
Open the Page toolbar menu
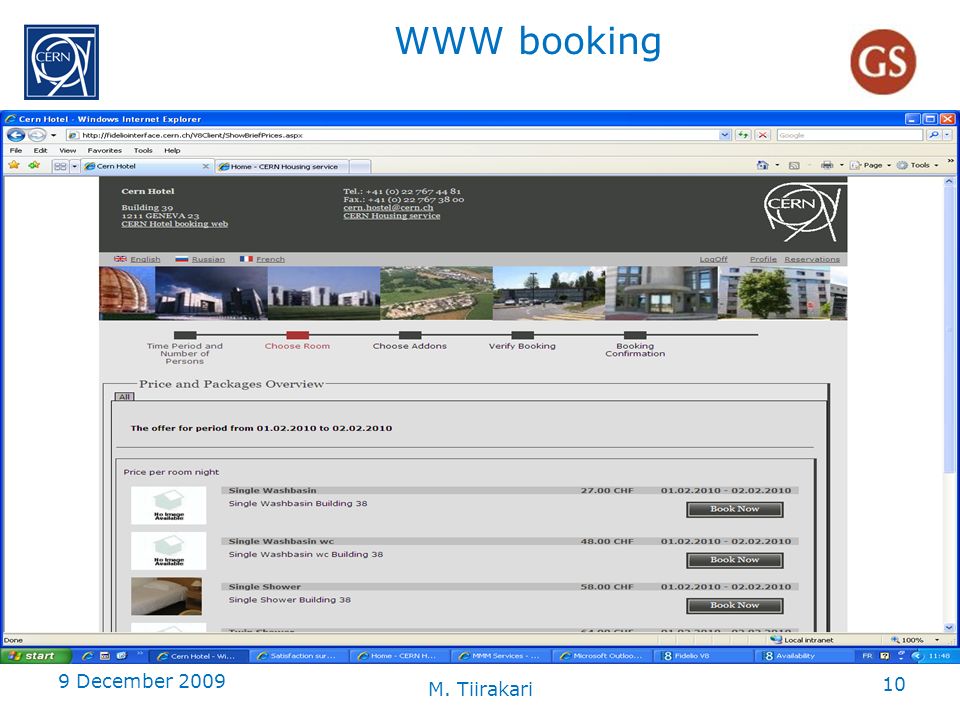[869, 165]
